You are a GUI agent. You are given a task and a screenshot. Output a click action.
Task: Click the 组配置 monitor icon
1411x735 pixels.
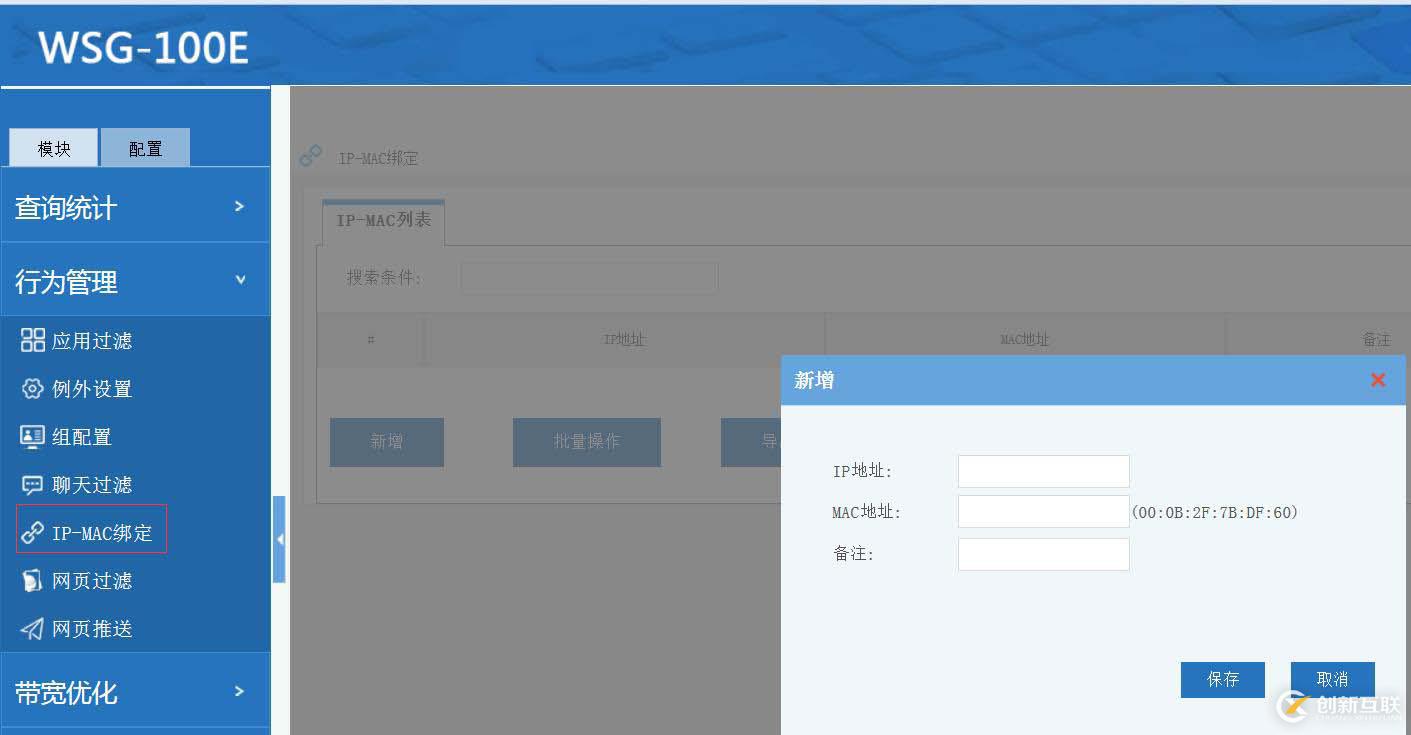[33, 436]
